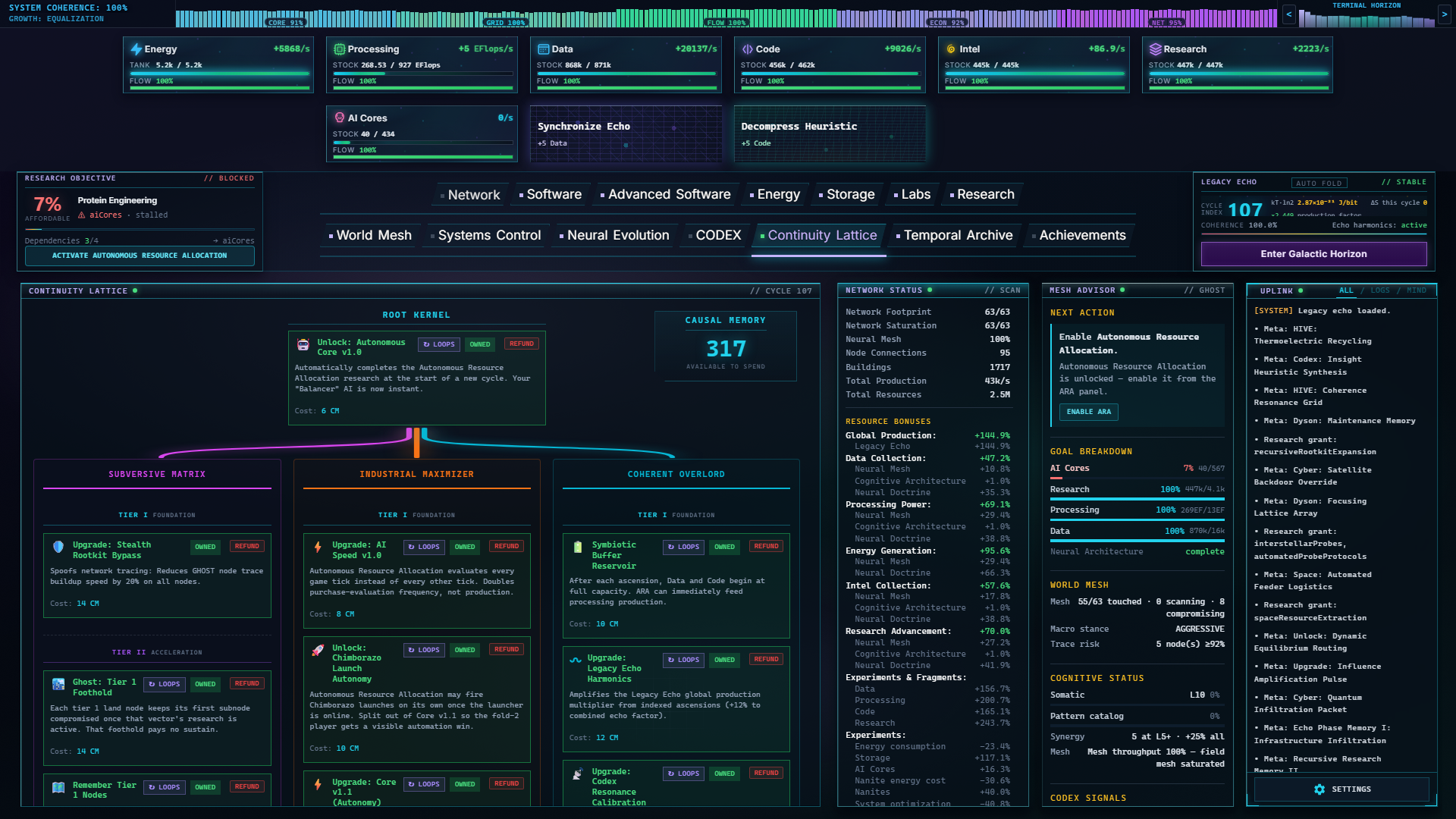1456x819 pixels.
Task: Refund the Stealth Rootkit Bypass upgrade
Action: tap(246, 547)
